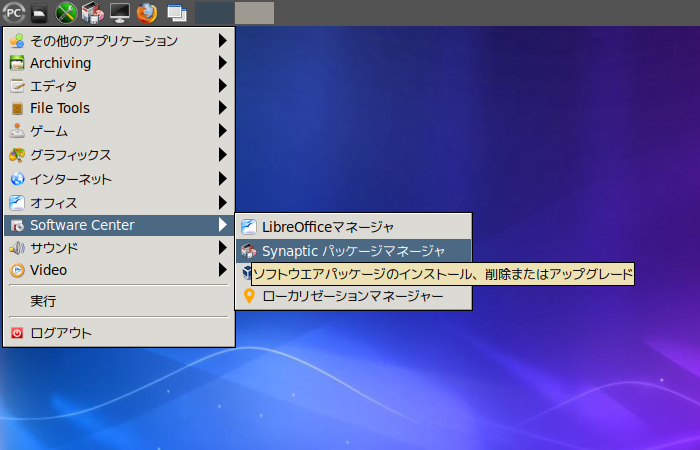Click the エディタ notepad icon
Image resolution: width=700 pixels, height=450 pixels.
[17, 86]
